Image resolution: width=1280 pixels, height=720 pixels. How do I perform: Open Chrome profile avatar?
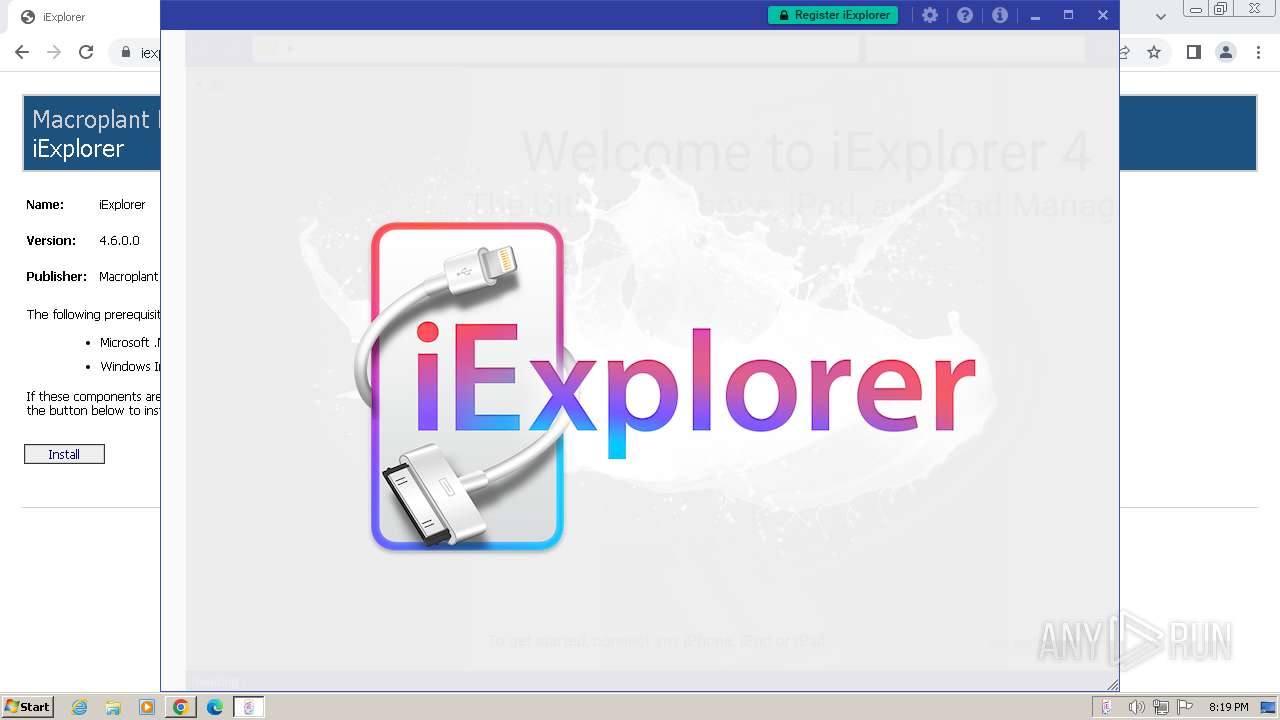pyautogui.click(x=1225, y=52)
